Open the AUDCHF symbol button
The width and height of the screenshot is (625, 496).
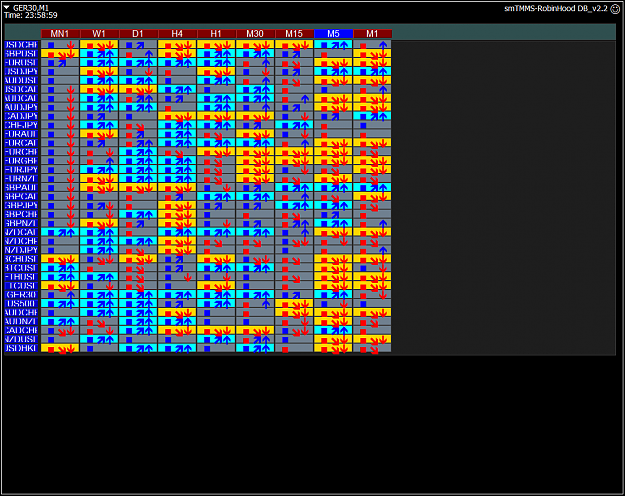(22, 313)
